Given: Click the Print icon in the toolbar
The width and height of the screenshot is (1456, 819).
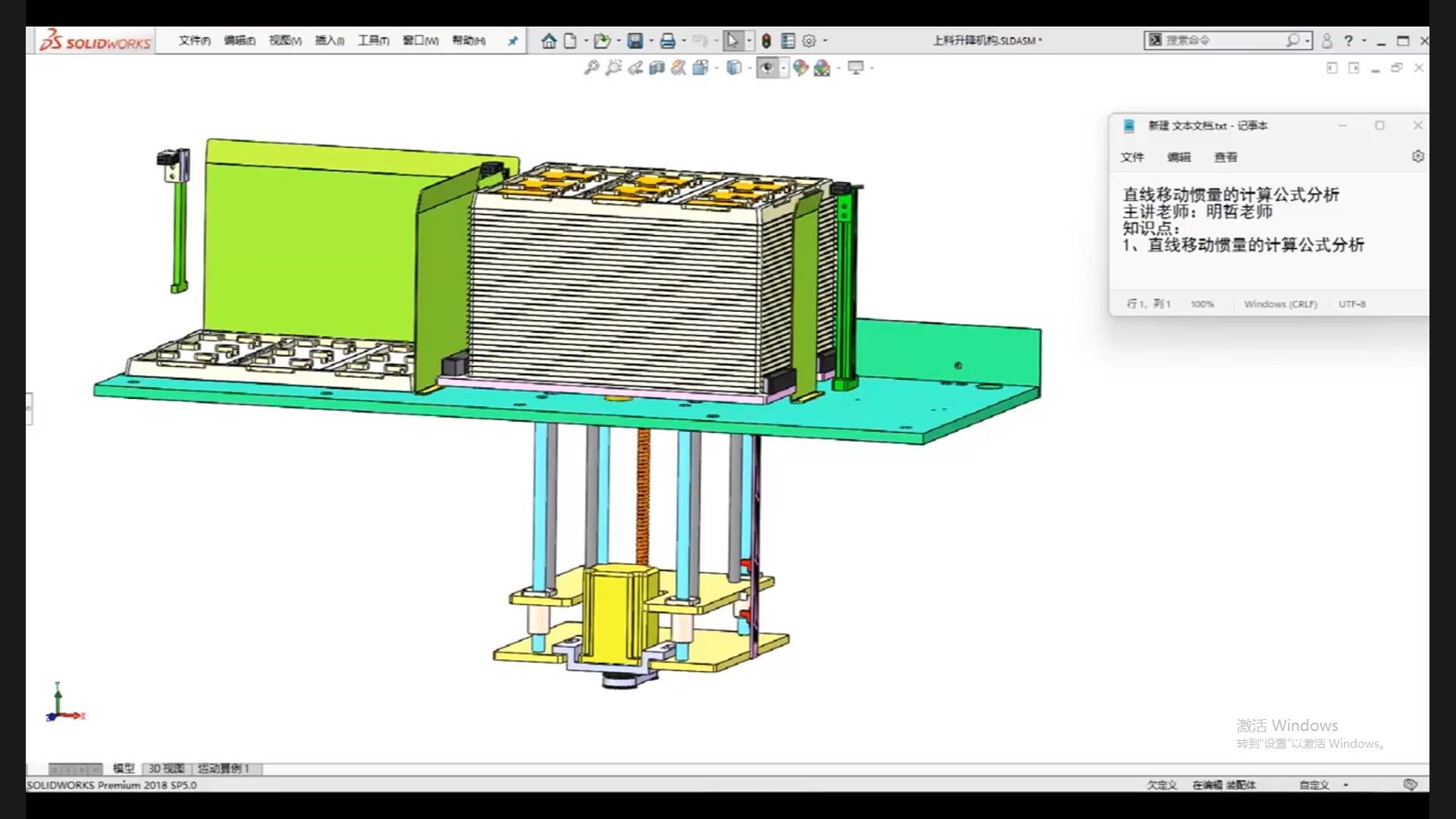Looking at the screenshot, I should coord(667,41).
